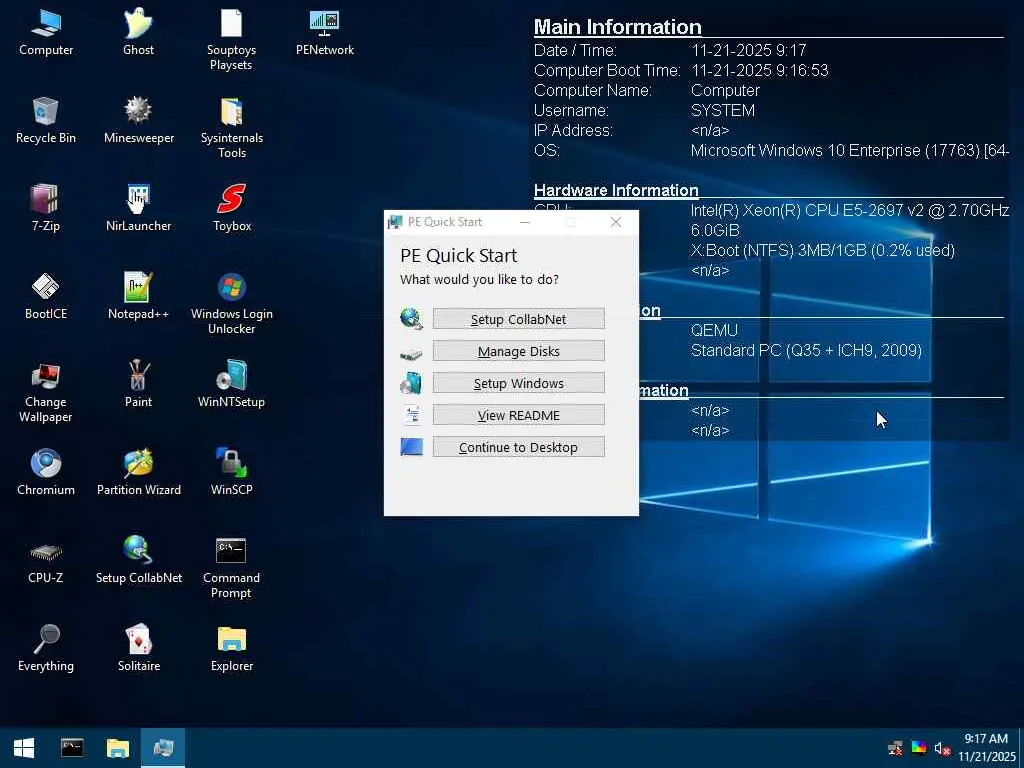Click the 'X:Boot (NTFS)' volume text
The width and height of the screenshot is (1024, 768).
822,250
